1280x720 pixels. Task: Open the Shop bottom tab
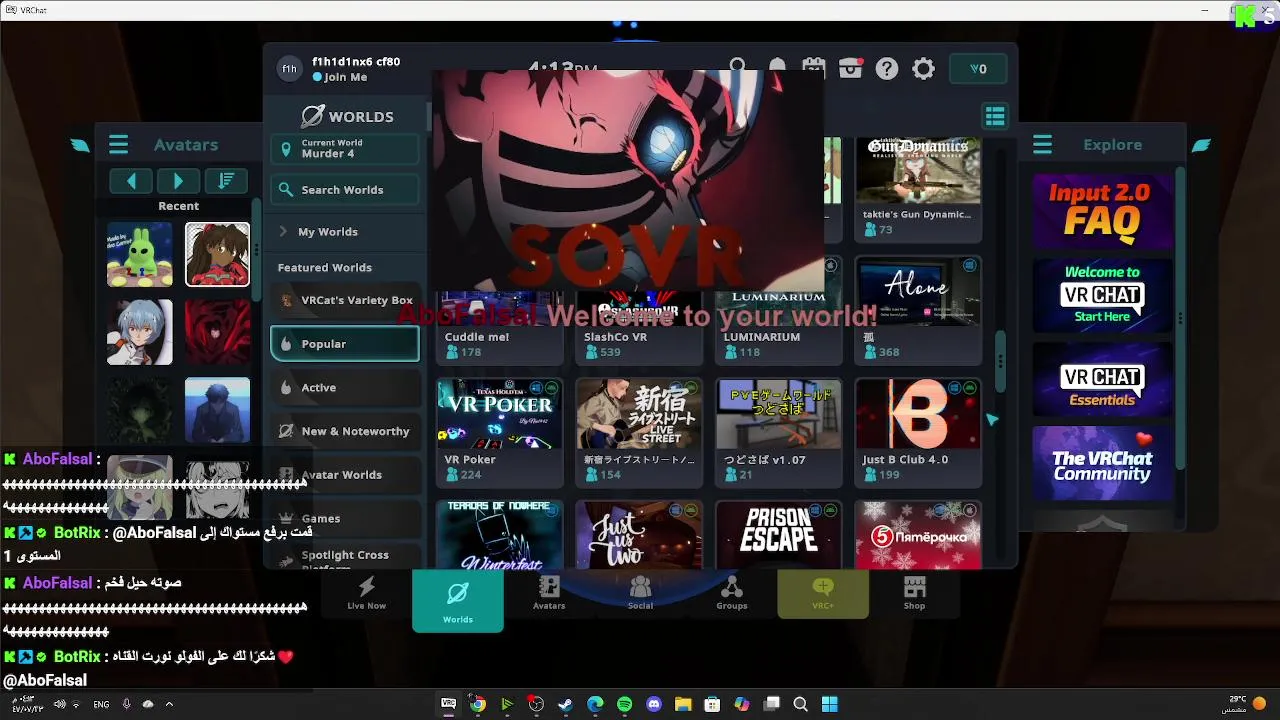click(914, 593)
